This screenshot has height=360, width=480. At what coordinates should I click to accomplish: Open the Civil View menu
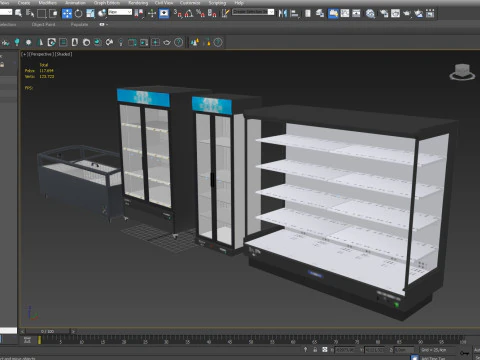164,3
